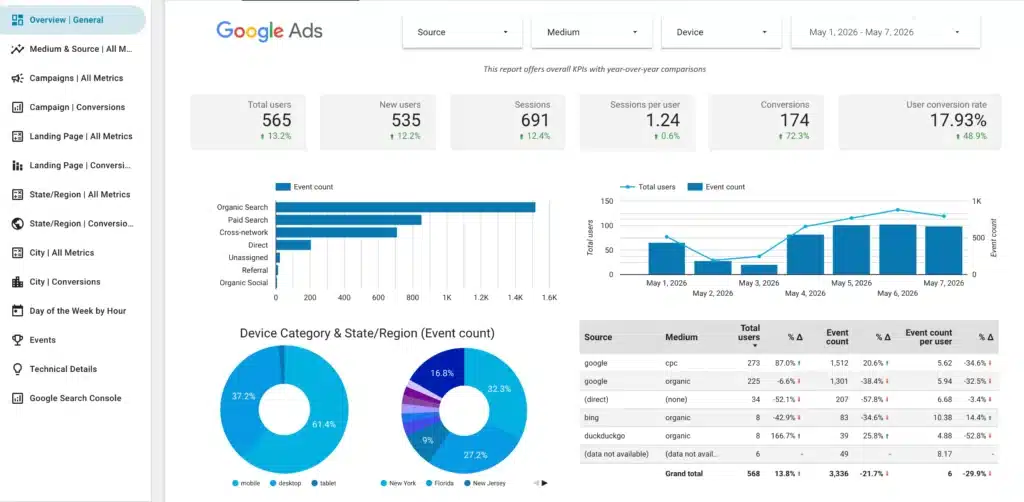Click the Medium & Source trend icon

pos(18,49)
